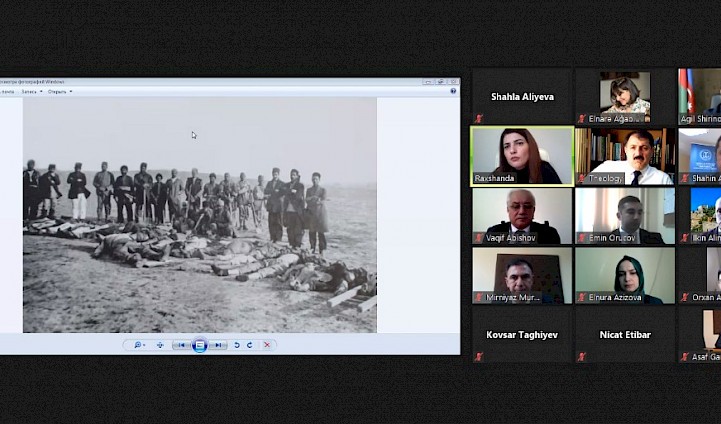Viewport: 721px width, 424px height.
Task: Go to next photo in the viewer
Action: [218, 345]
